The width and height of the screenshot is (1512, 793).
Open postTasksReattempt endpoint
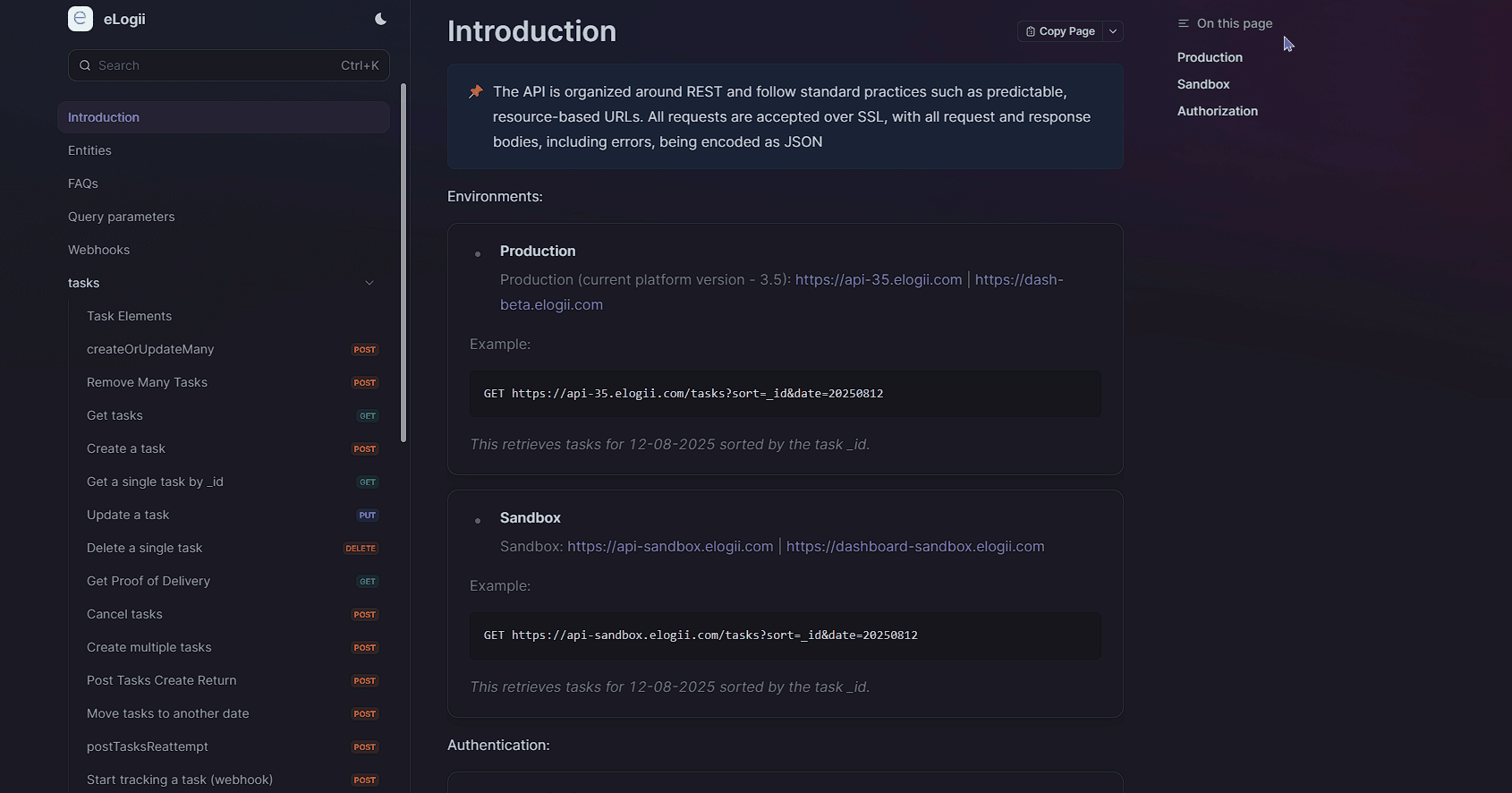pyautogui.click(x=148, y=746)
